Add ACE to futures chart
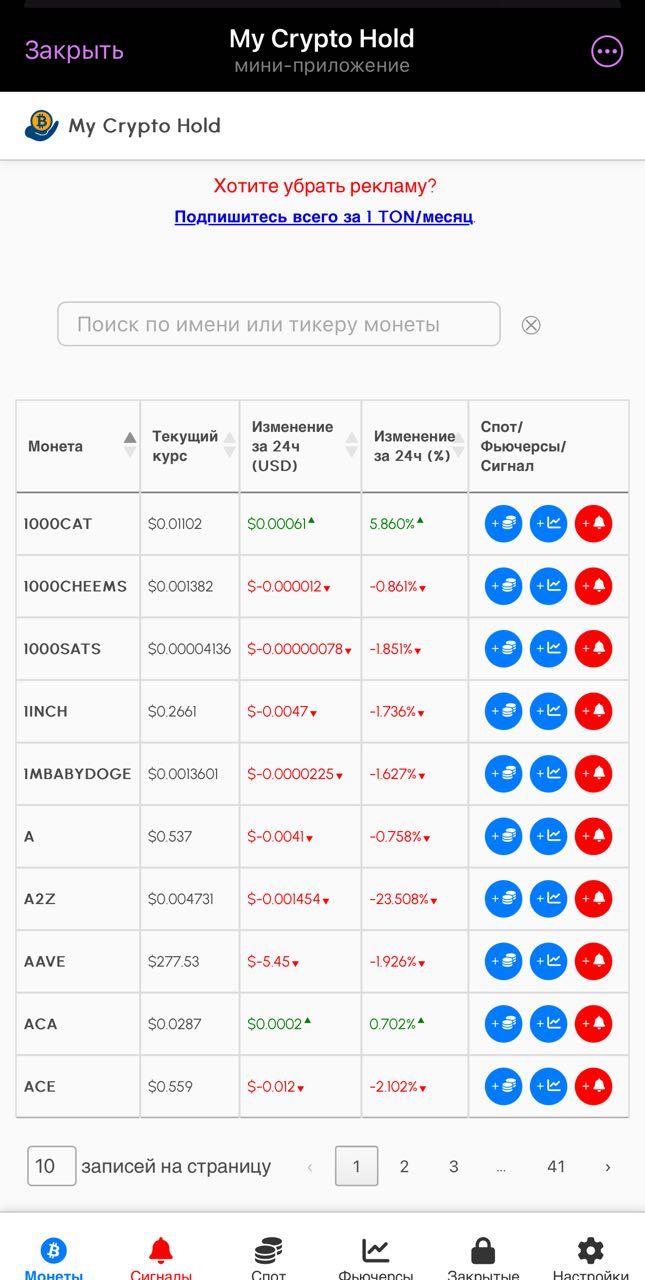This screenshot has height=1280, width=645. click(x=548, y=1086)
